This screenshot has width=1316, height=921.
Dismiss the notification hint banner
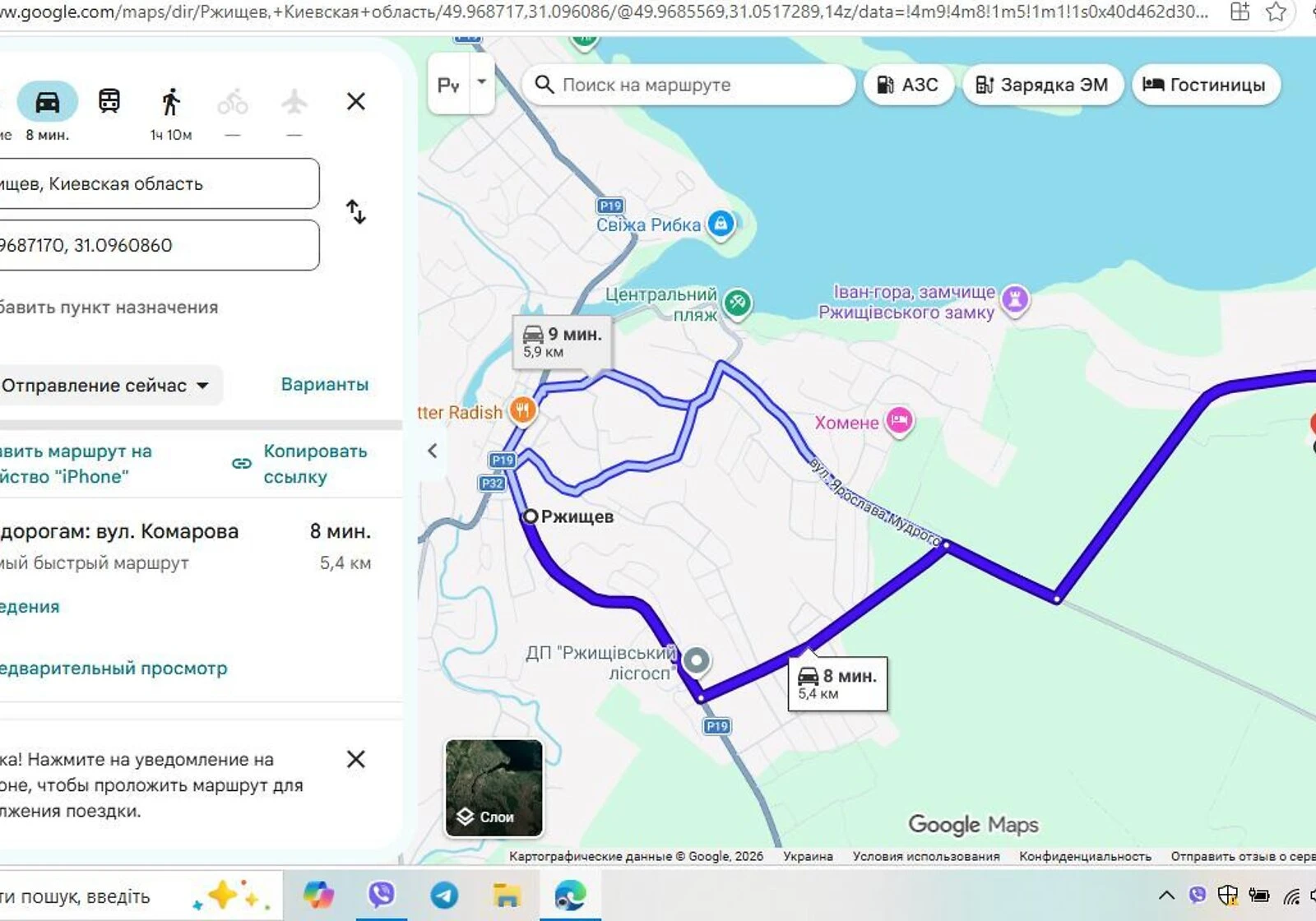(356, 759)
